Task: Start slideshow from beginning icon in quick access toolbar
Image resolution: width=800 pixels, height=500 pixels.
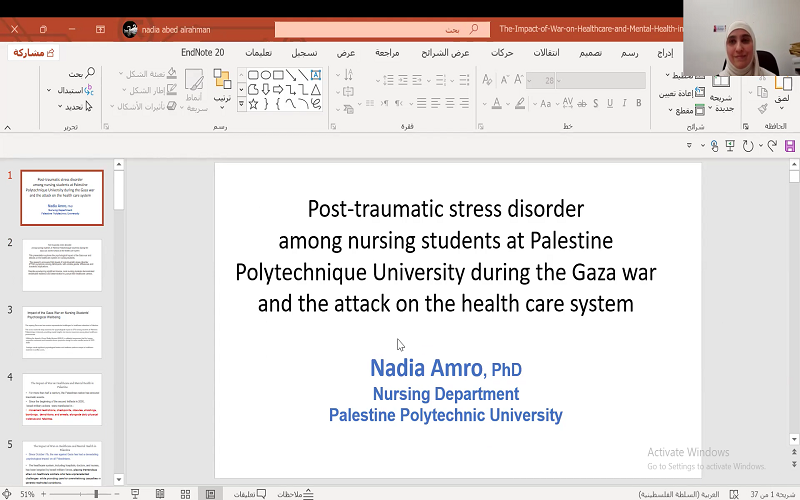Action: 729,146
